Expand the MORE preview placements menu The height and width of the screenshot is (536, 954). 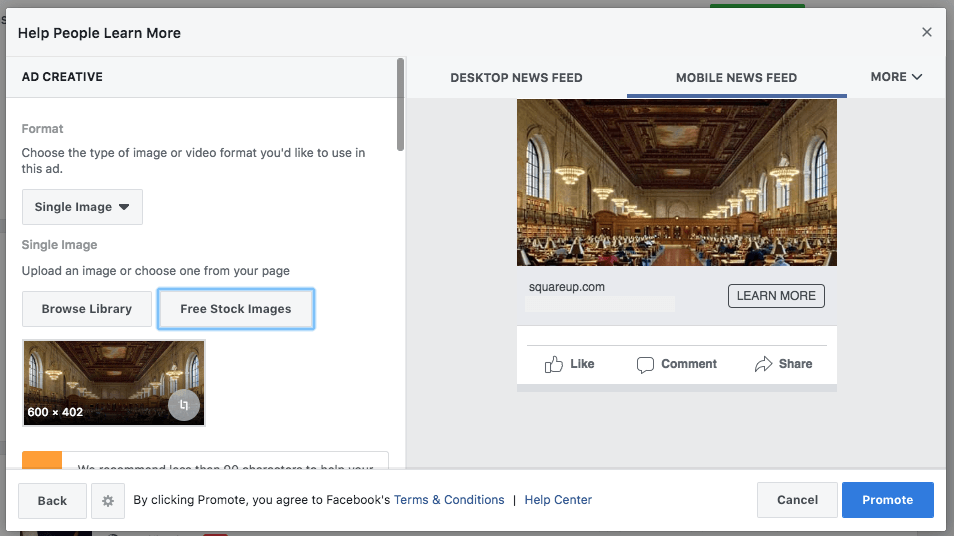[x=896, y=77]
